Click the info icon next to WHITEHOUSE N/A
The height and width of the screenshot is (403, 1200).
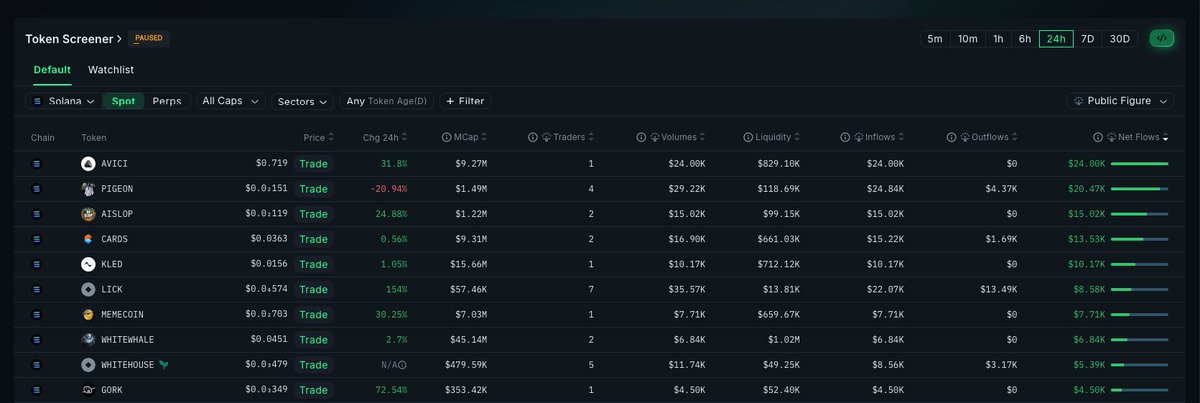point(402,365)
